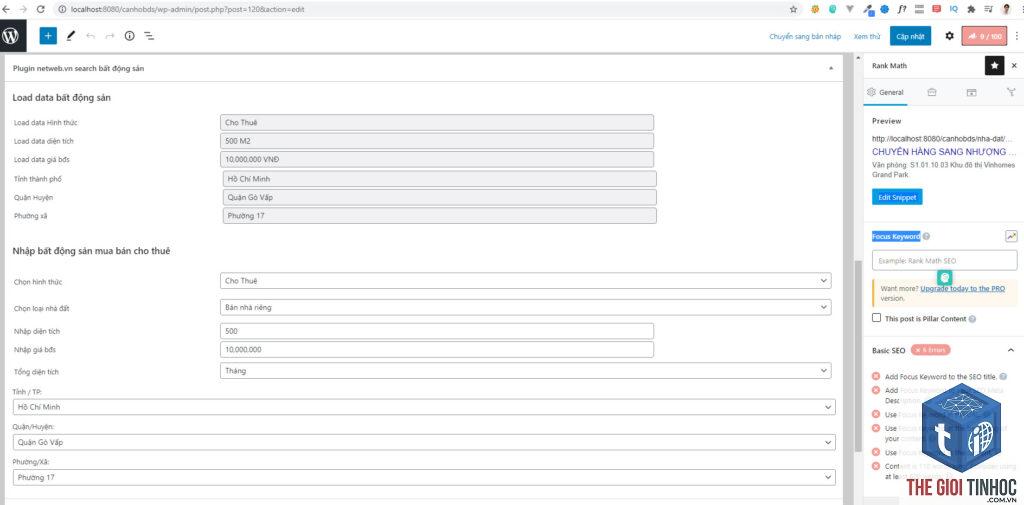Click the Xem thử preview link
The height and width of the screenshot is (505, 1024).
(867, 37)
